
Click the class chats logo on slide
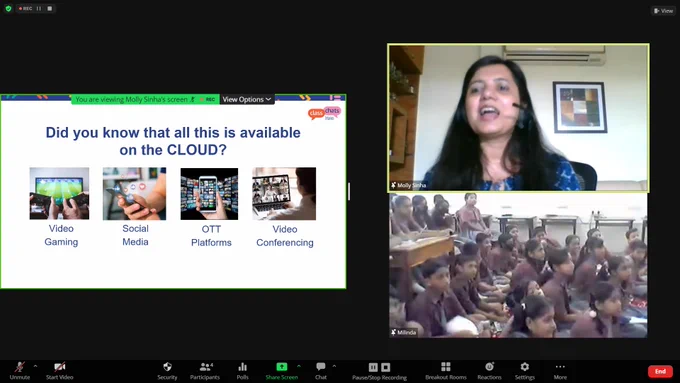pyautogui.click(x=325, y=113)
